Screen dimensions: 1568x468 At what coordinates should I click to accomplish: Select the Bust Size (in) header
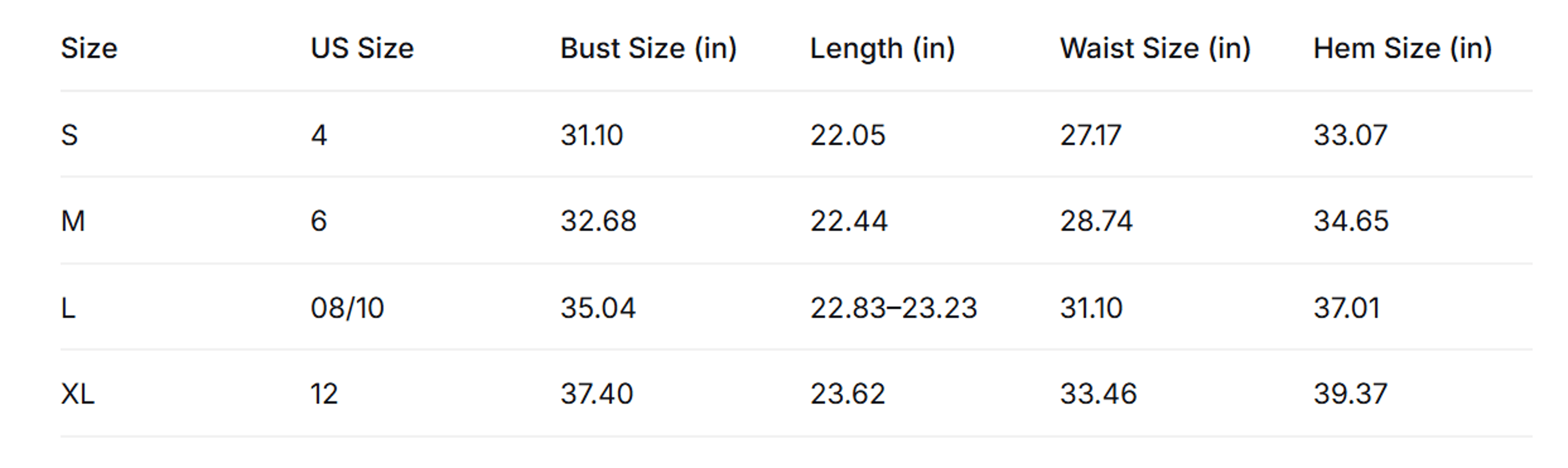648,49
